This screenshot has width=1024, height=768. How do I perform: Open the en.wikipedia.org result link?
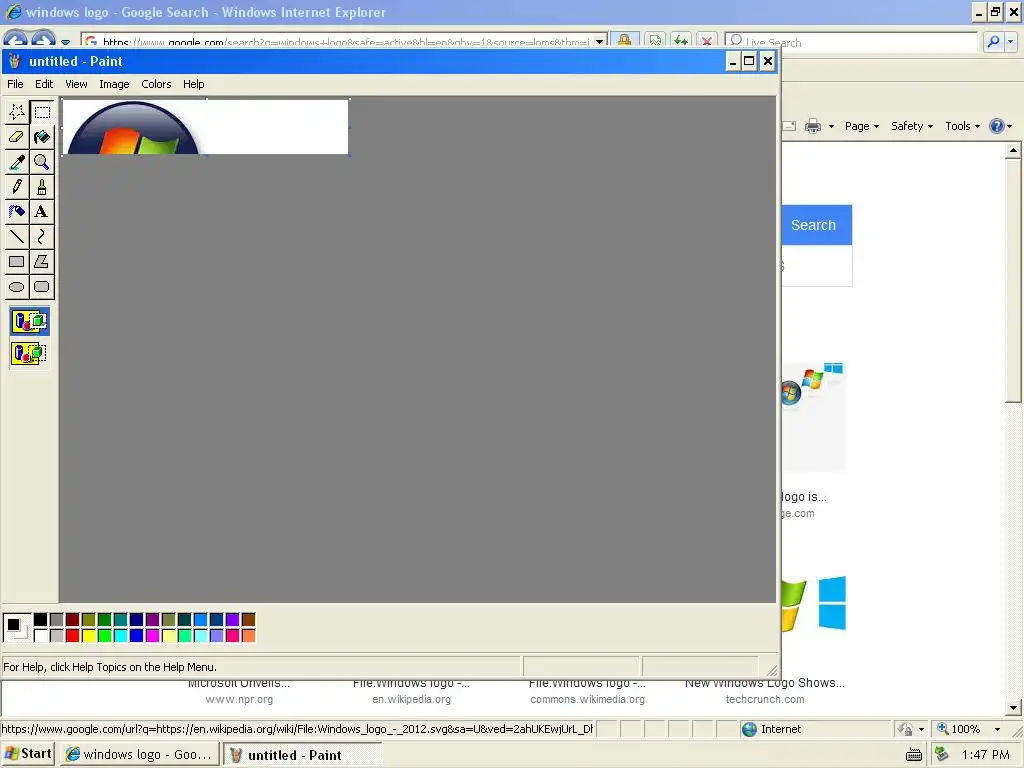tap(411, 699)
